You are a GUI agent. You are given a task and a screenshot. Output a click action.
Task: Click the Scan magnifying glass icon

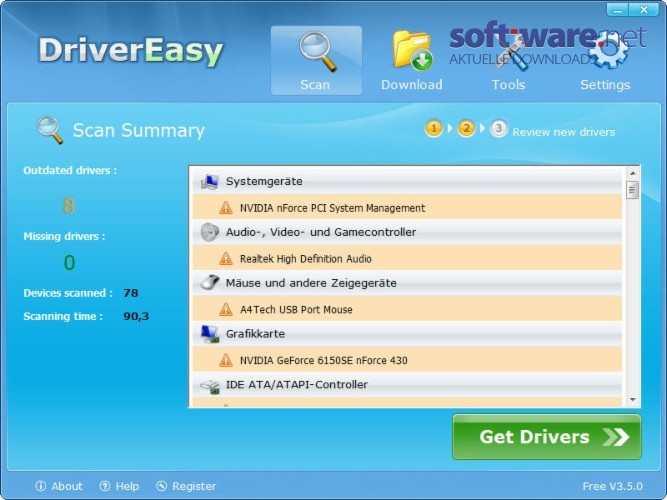318,51
